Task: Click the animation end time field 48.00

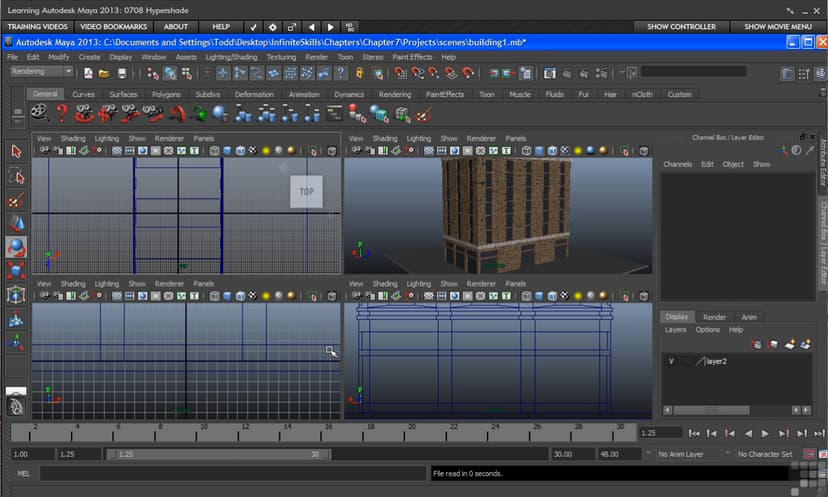Action: (618, 454)
